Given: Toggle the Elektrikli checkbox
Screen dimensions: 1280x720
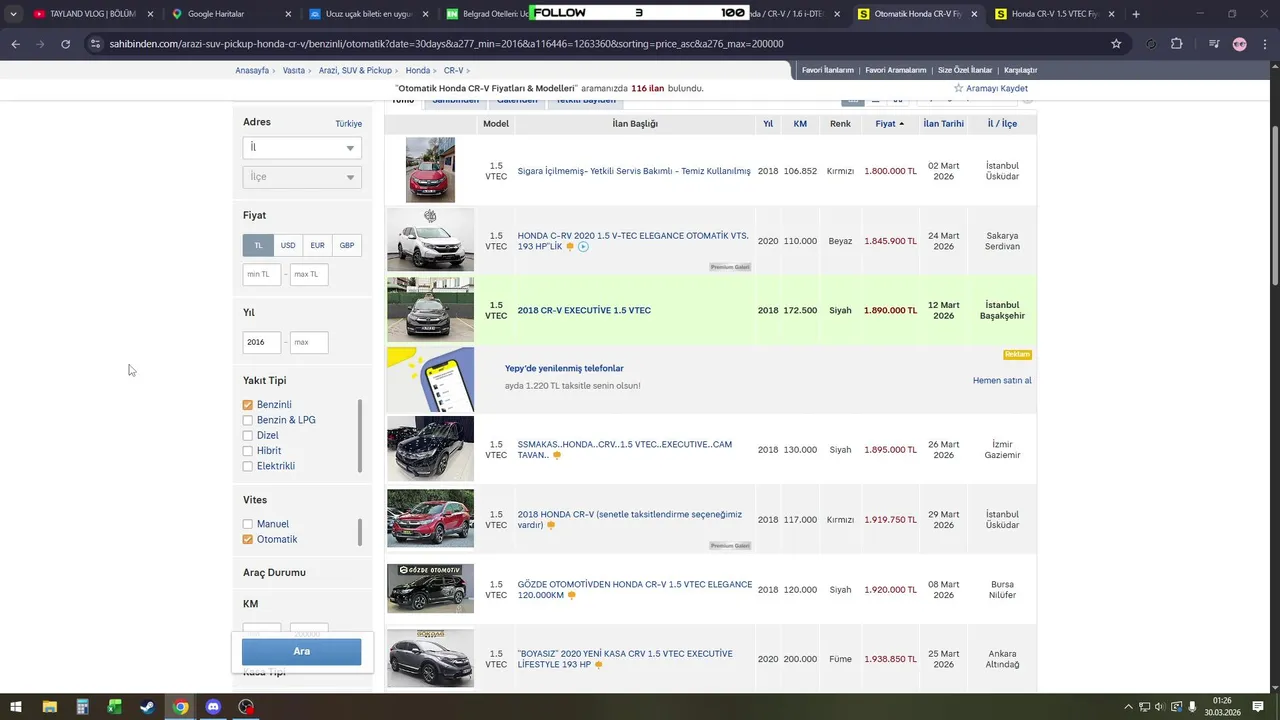Looking at the screenshot, I should pyautogui.click(x=248, y=466).
